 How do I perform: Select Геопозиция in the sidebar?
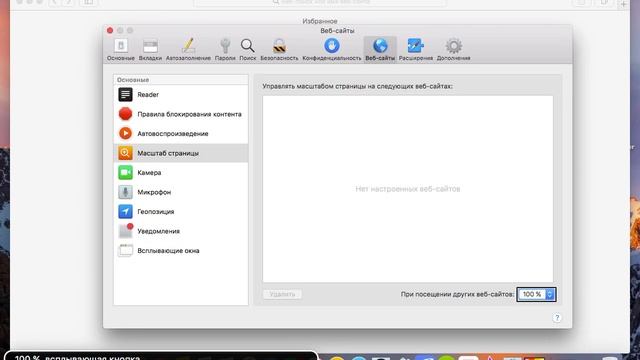click(x=181, y=212)
